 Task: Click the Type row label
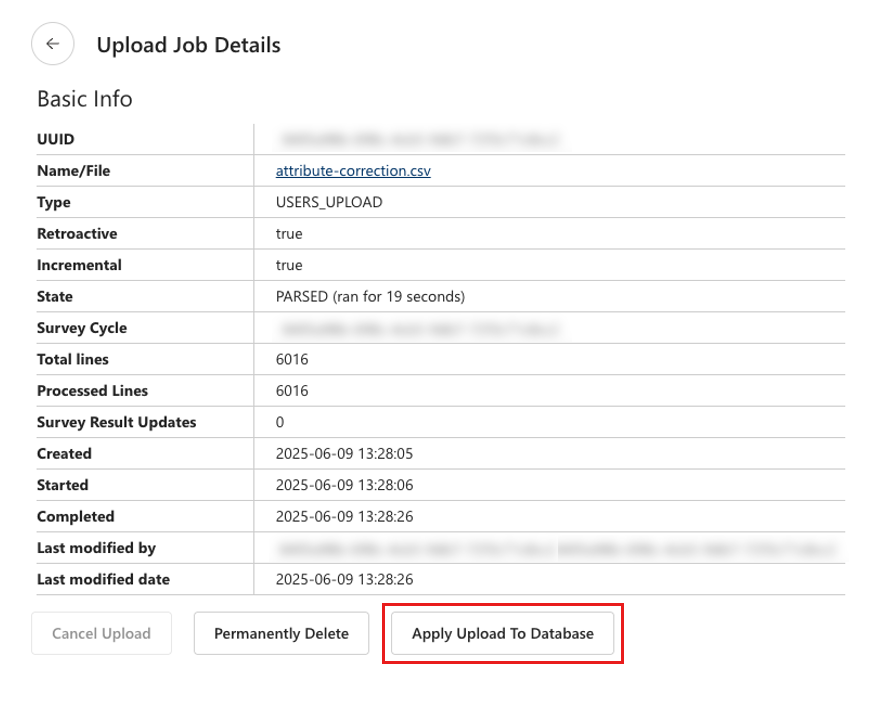[54, 202]
